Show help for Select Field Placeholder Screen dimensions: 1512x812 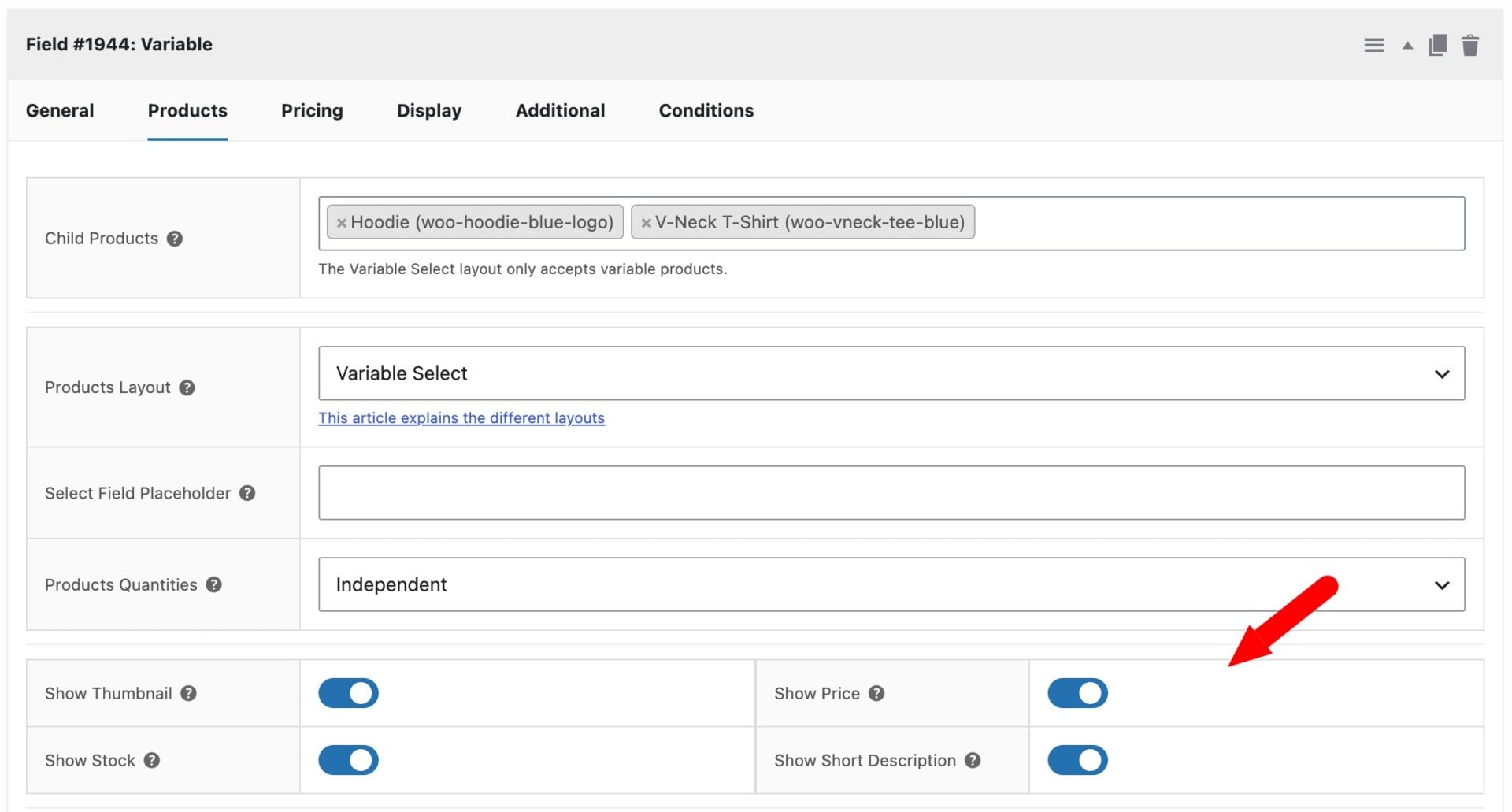(247, 493)
